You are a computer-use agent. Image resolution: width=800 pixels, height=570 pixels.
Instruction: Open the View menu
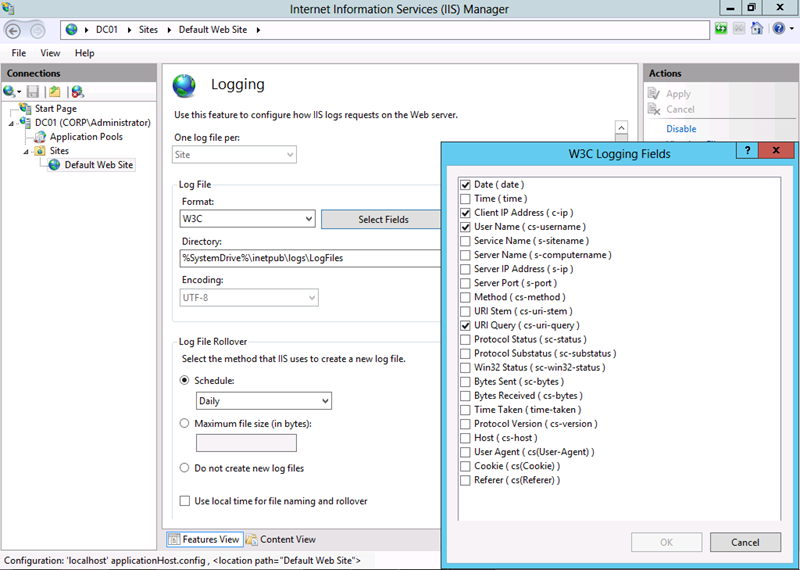coord(50,53)
